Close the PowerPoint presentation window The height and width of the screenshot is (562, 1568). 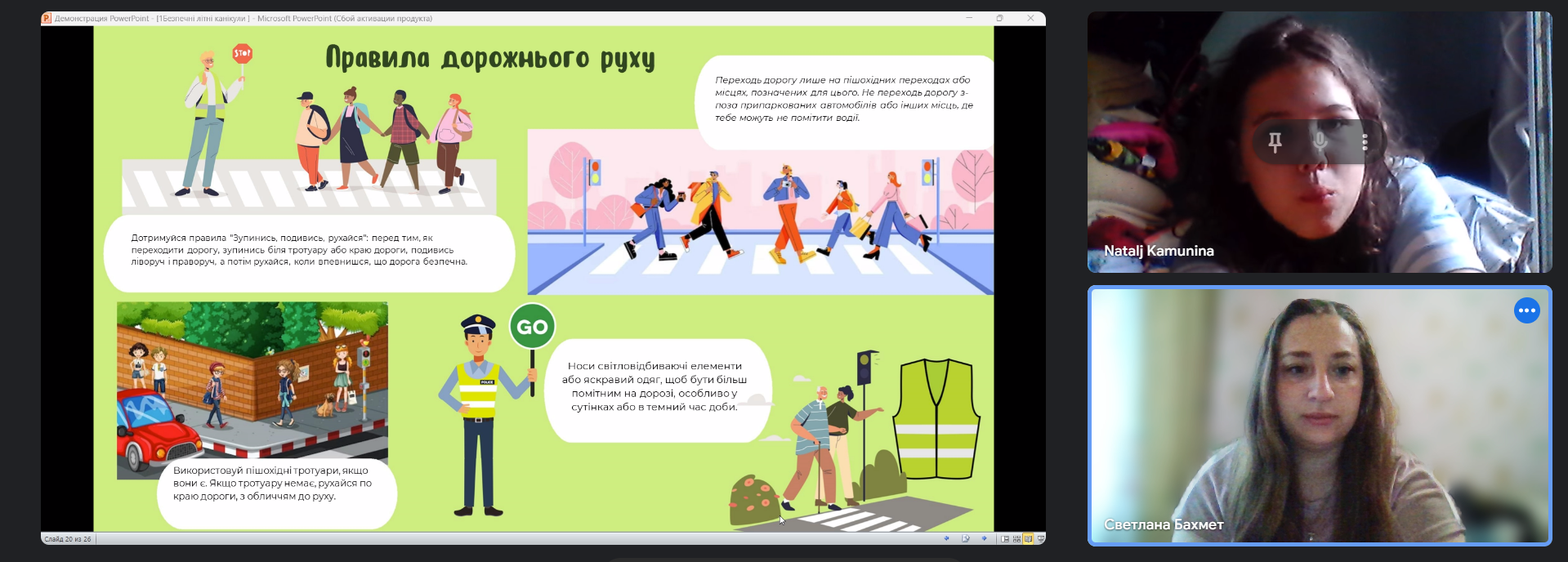click(1030, 18)
